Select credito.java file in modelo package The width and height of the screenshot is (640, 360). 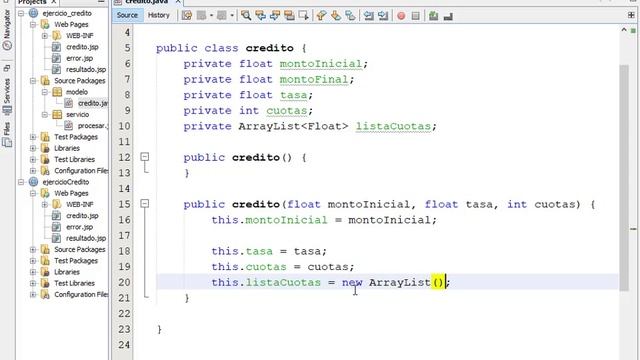[93, 103]
